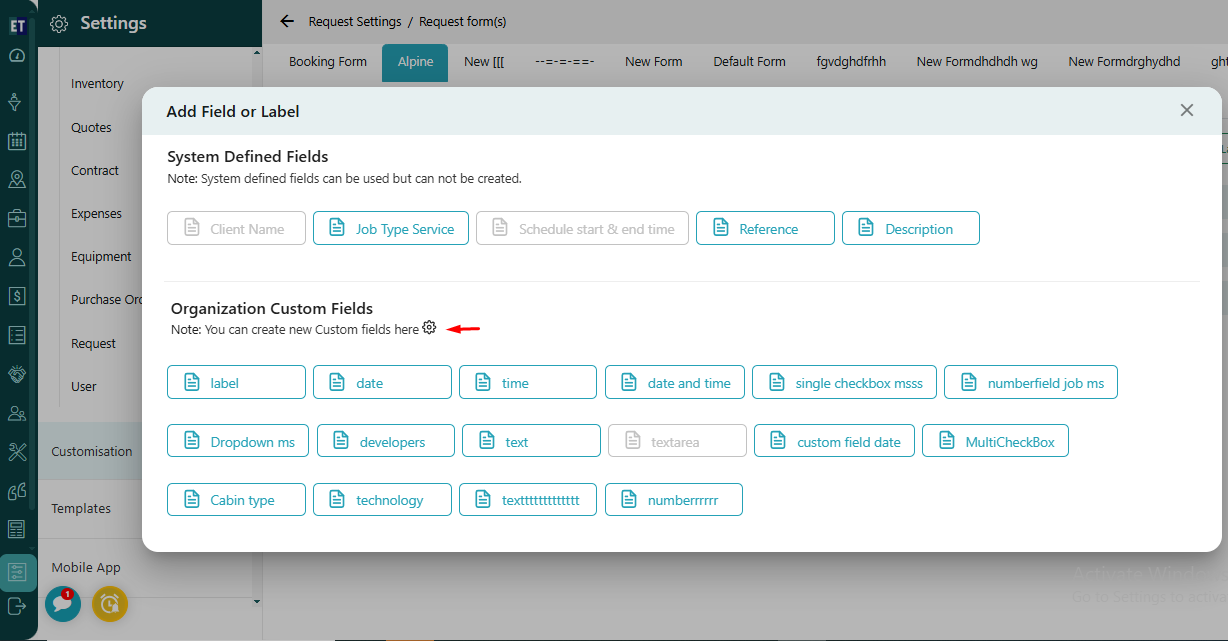This screenshot has width=1228, height=641.
Task: Add the single checkbox msss field
Action: [x=844, y=383]
